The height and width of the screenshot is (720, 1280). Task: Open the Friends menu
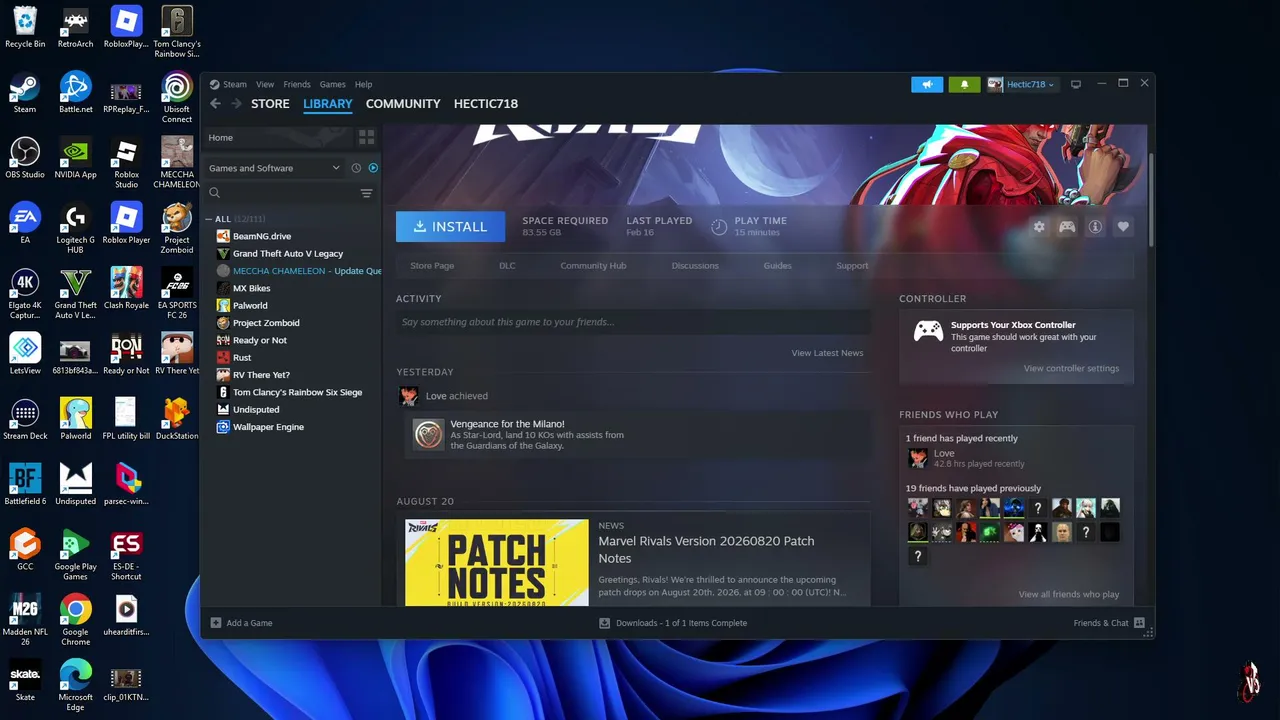[297, 84]
